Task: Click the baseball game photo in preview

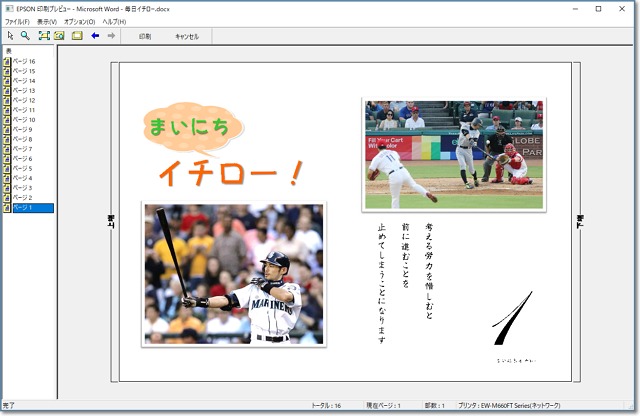Action: click(x=453, y=154)
